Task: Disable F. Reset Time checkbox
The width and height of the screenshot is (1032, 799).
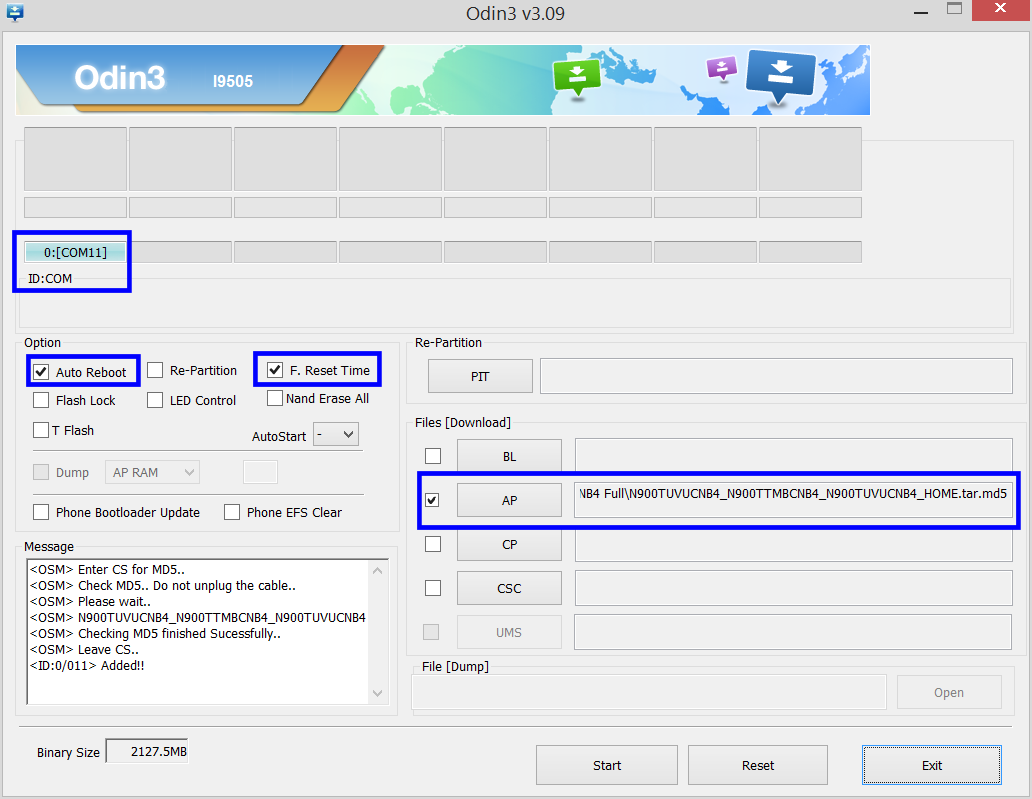Action: coord(275,370)
